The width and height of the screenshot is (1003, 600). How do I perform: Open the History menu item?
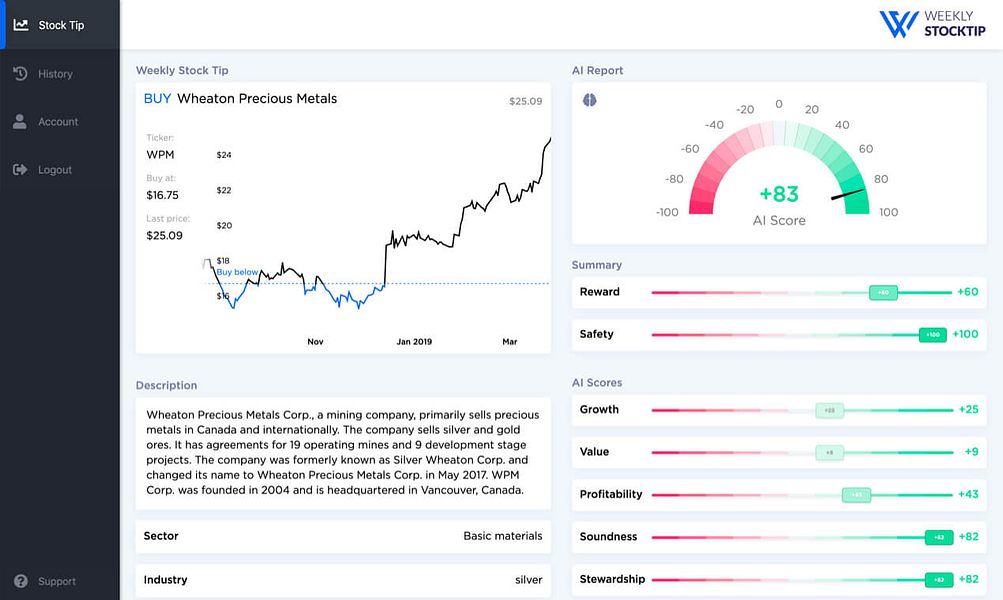tap(59, 74)
